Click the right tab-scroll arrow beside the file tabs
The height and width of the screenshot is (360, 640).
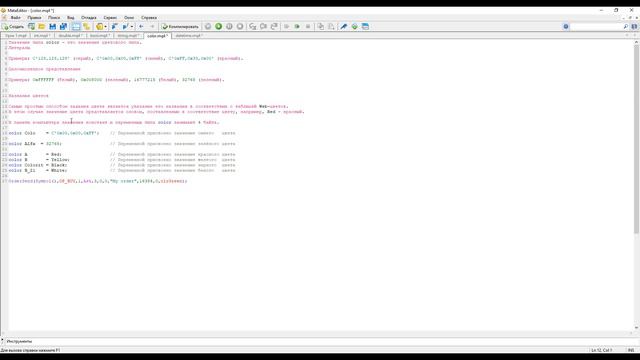[635, 36]
